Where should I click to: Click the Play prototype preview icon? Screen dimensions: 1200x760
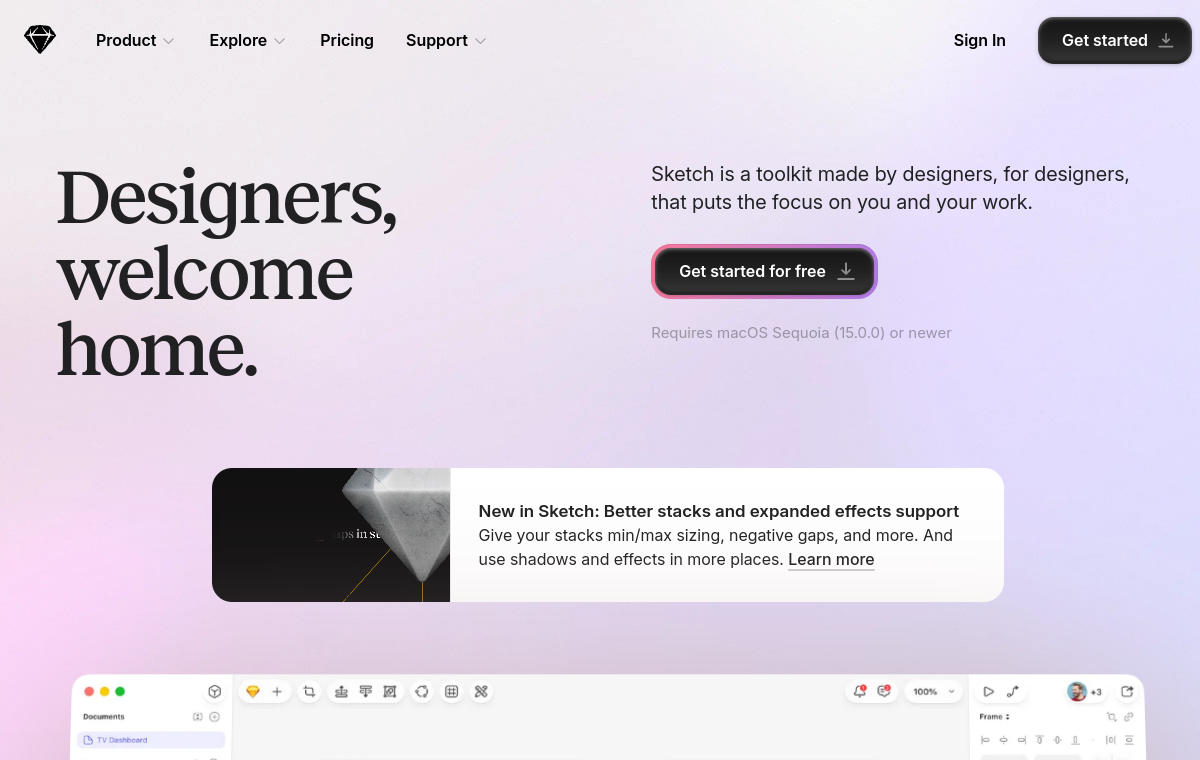[x=989, y=691]
